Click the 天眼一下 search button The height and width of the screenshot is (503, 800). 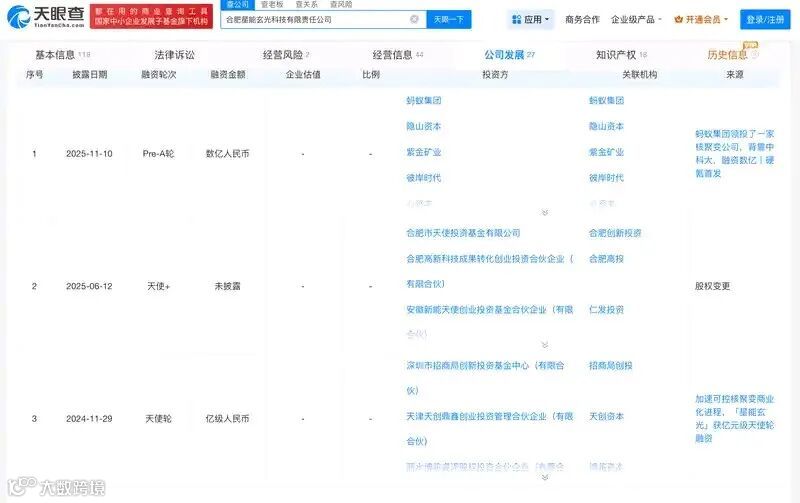click(448, 19)
